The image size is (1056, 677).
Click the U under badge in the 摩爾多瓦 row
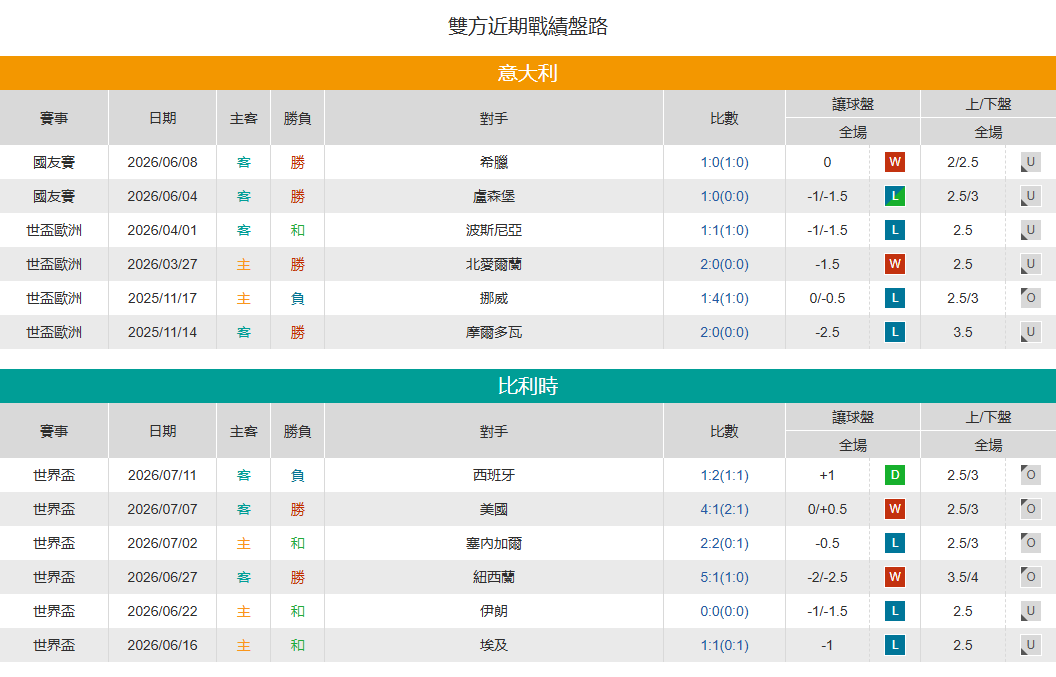pyautogui.click(x=1030, y=332)
